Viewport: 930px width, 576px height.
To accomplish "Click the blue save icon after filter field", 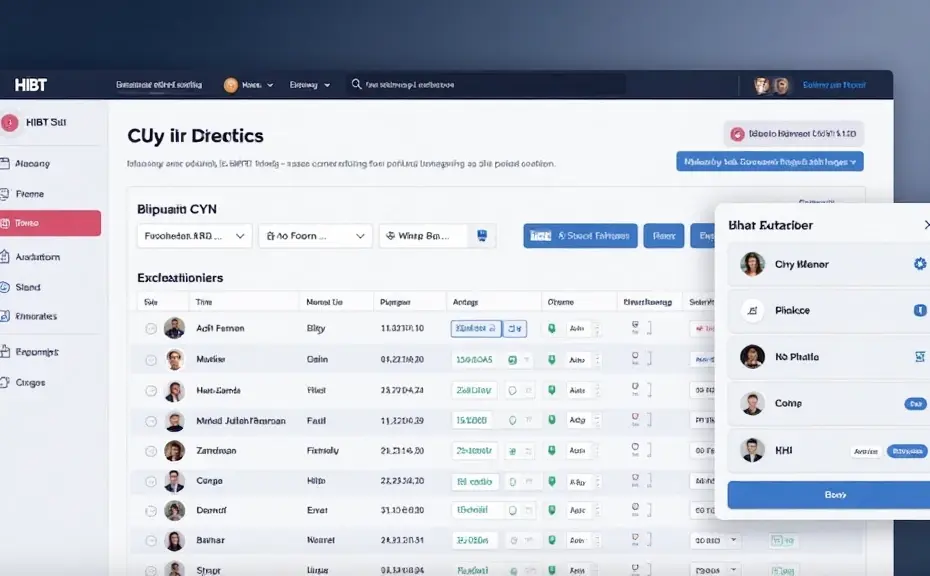I will pos(482,236).
